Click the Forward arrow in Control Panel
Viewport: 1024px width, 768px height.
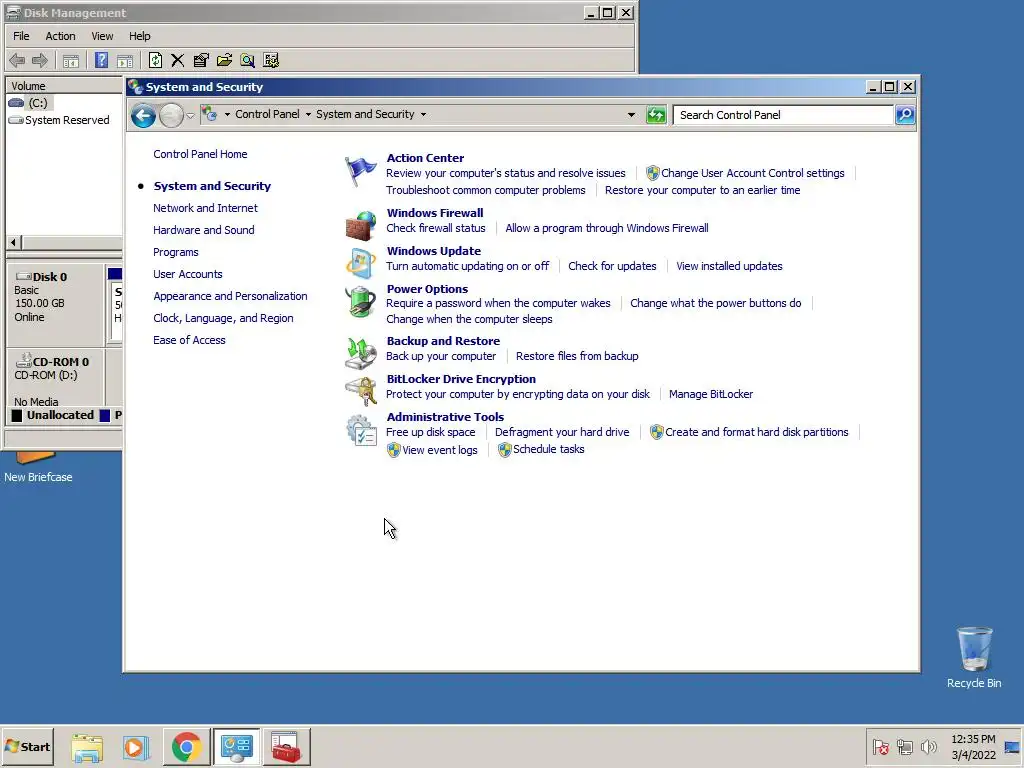click(171, 116)
